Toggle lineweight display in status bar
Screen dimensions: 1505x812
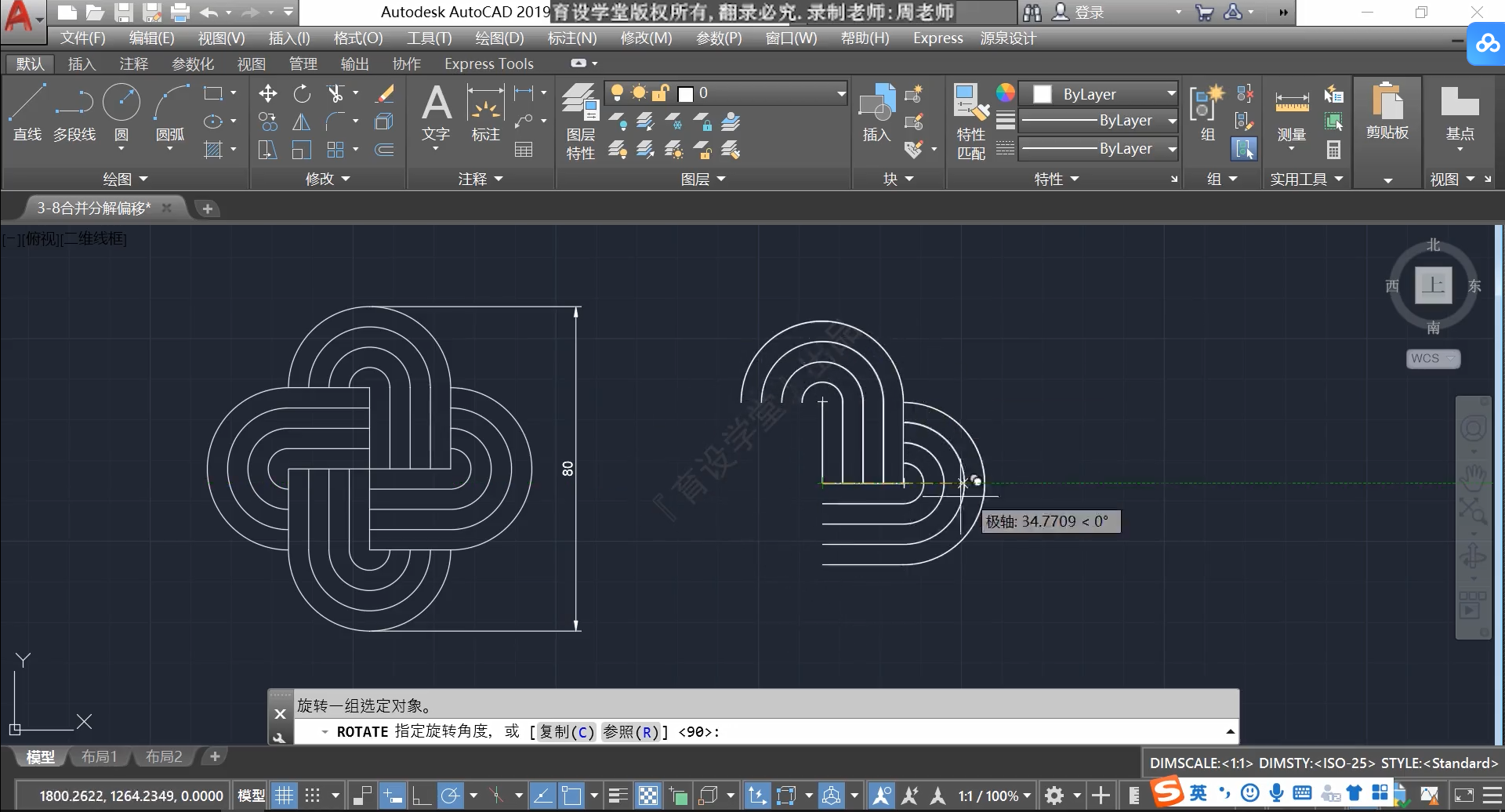(x=618, y=796)
